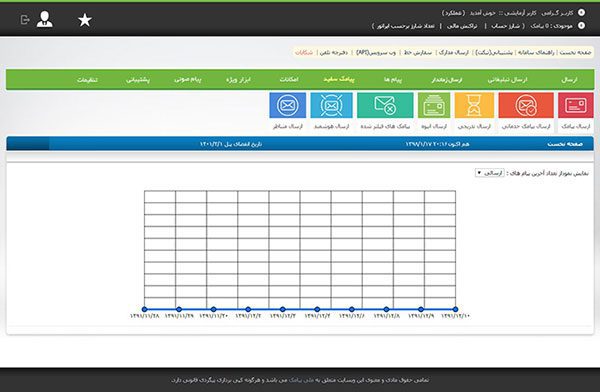Open the red شکایات complaints link
The height and width of the screenshot is (392, 600).
[x=304, y=52]
